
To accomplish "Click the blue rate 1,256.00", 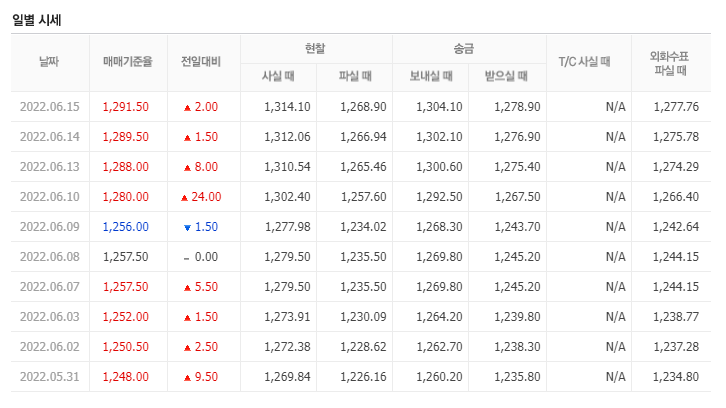I will 126,227.
